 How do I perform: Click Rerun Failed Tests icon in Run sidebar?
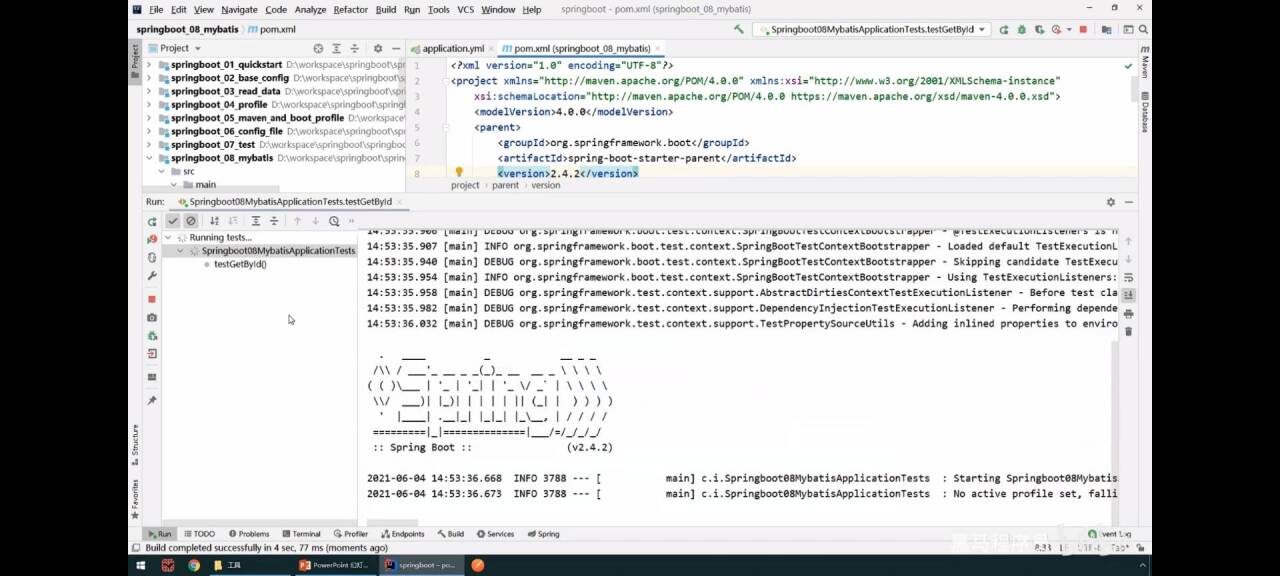(x=152, y=239)
